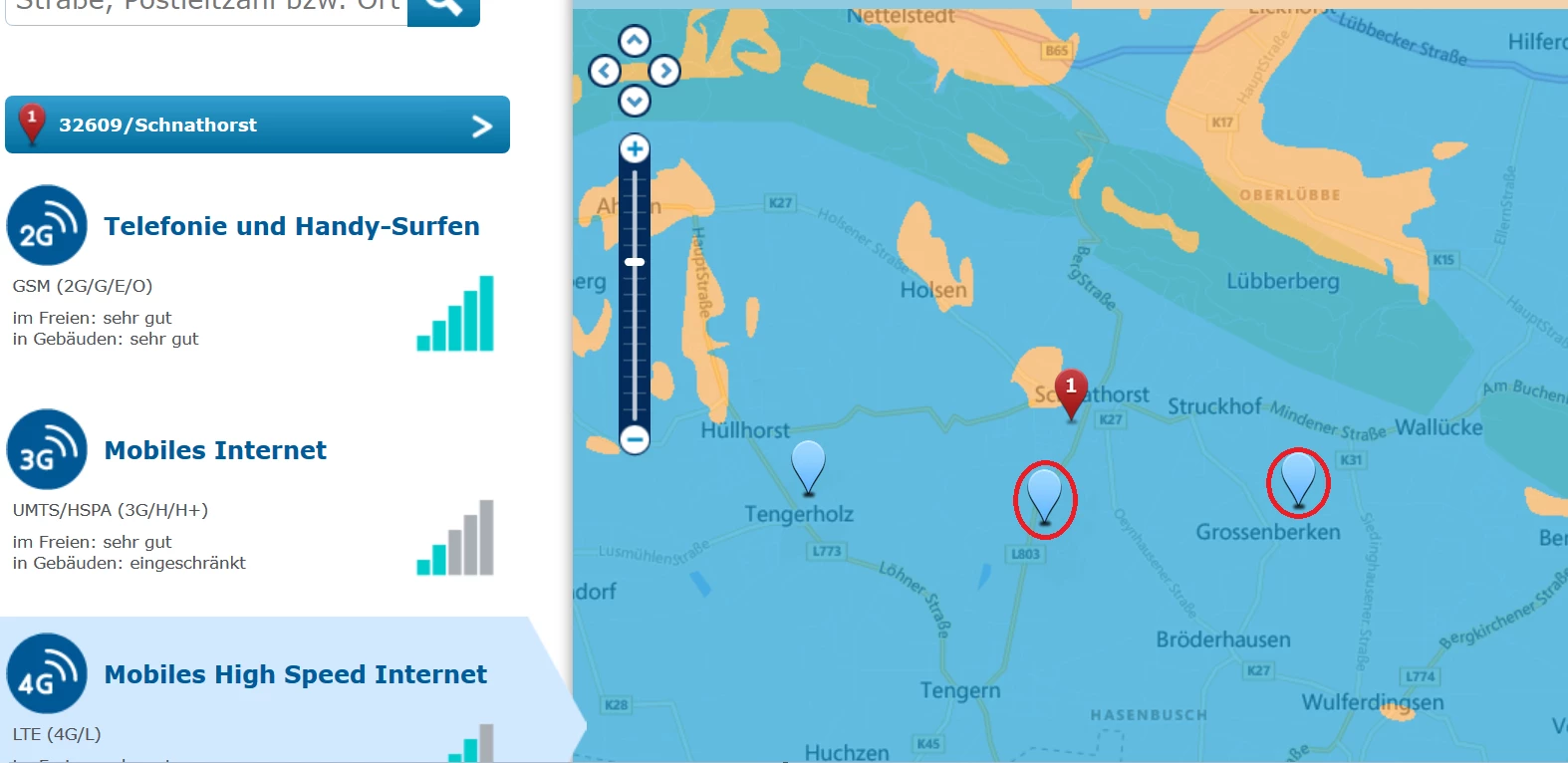Image resolution: width=1568 pixels, height=763 pixels.
Task: Select the 3G coverage icon
Action: (x=47, y=450)
